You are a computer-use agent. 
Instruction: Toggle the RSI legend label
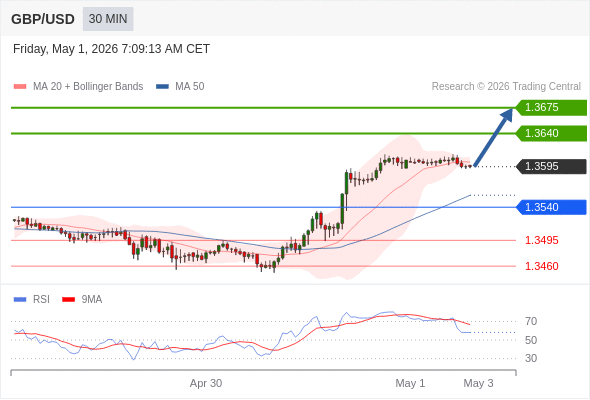coord(41,299)
